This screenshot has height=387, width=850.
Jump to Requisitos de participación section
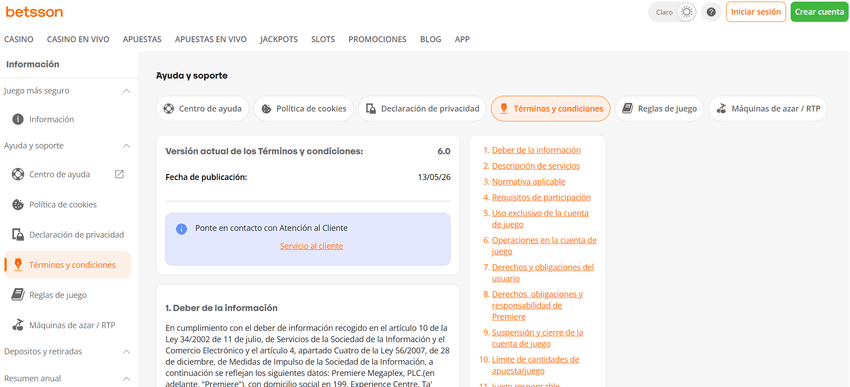coord(541,197)
